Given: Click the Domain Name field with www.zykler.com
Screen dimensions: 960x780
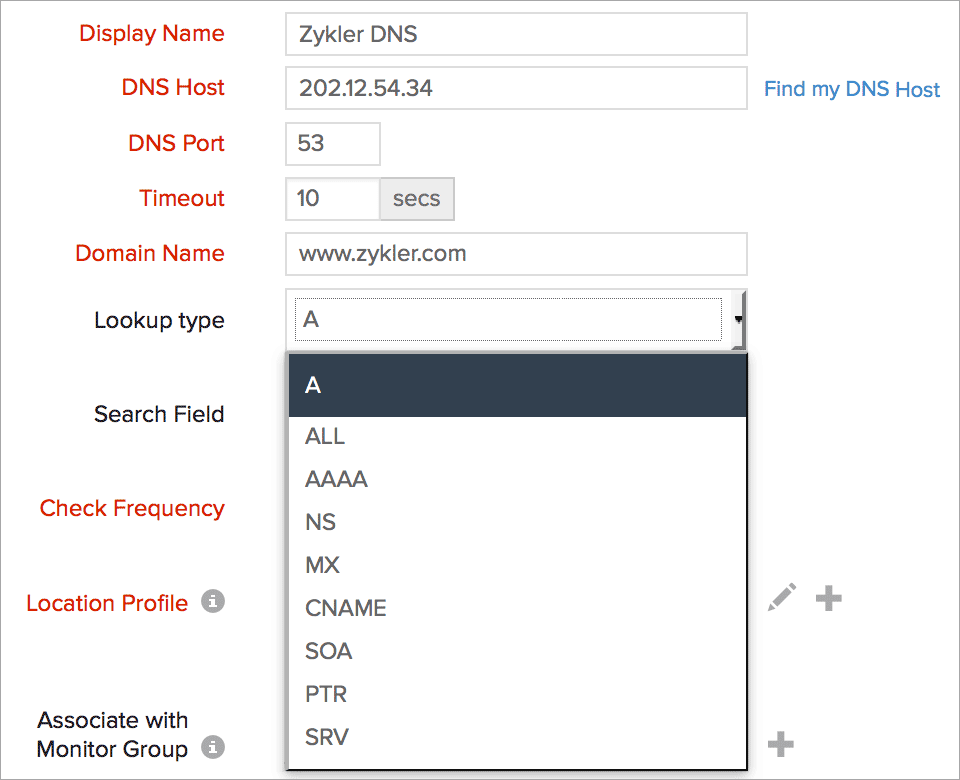Looking at the screenshot, I should (x=516, y=254).
